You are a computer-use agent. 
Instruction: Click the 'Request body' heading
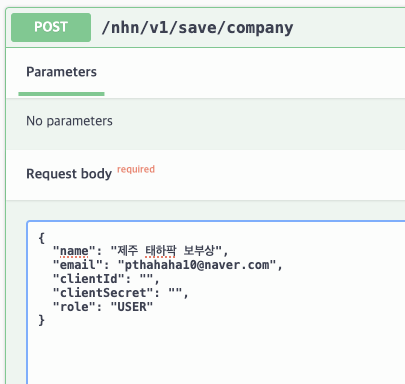pos(69,174)
